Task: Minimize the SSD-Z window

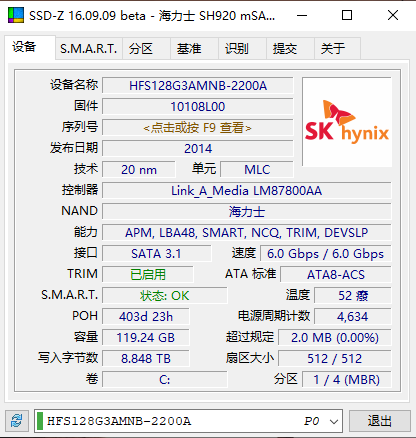Action: click(x=302, y=15)
